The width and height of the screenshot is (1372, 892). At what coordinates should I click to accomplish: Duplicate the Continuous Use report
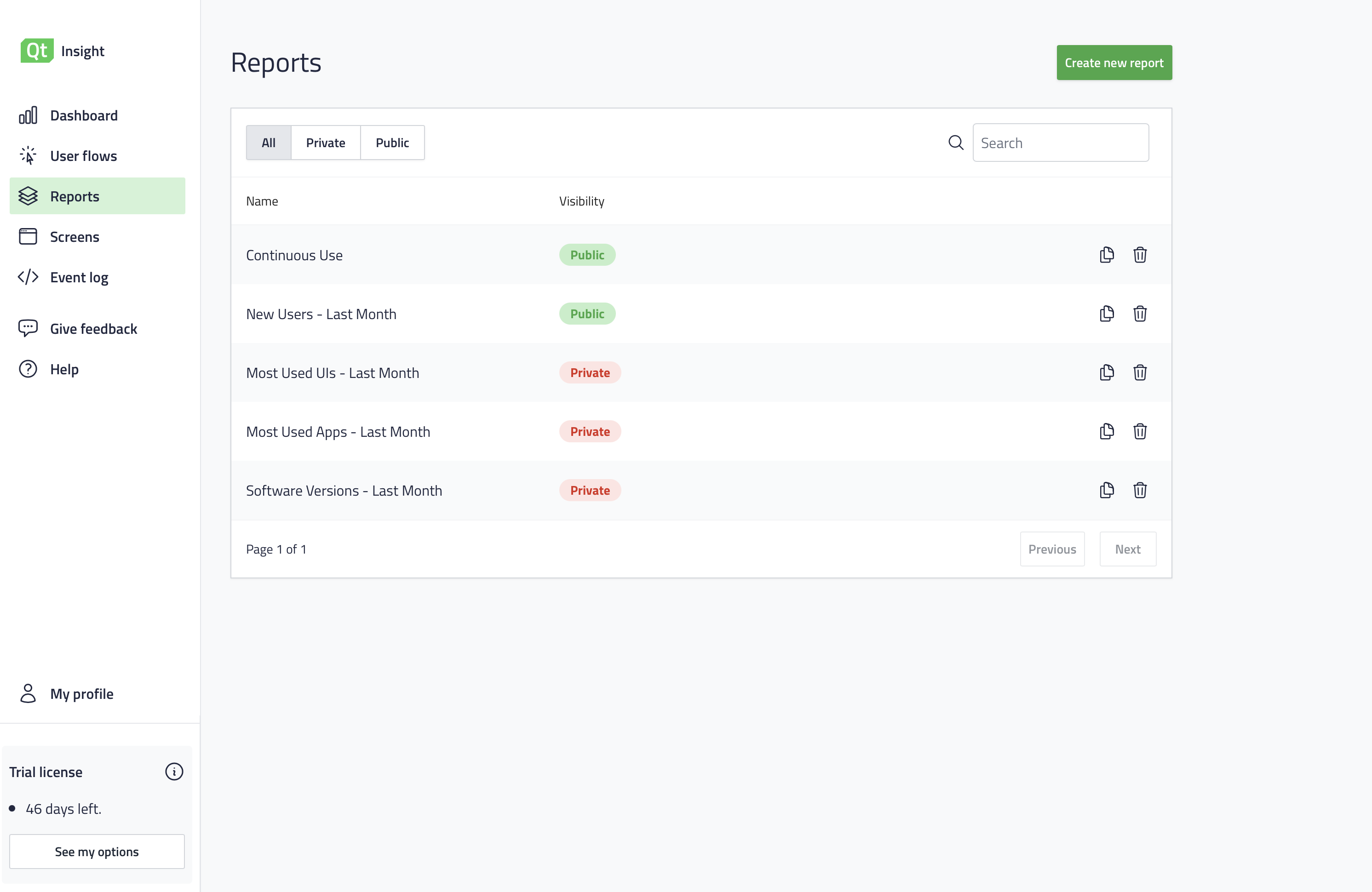pos(1106,255)
